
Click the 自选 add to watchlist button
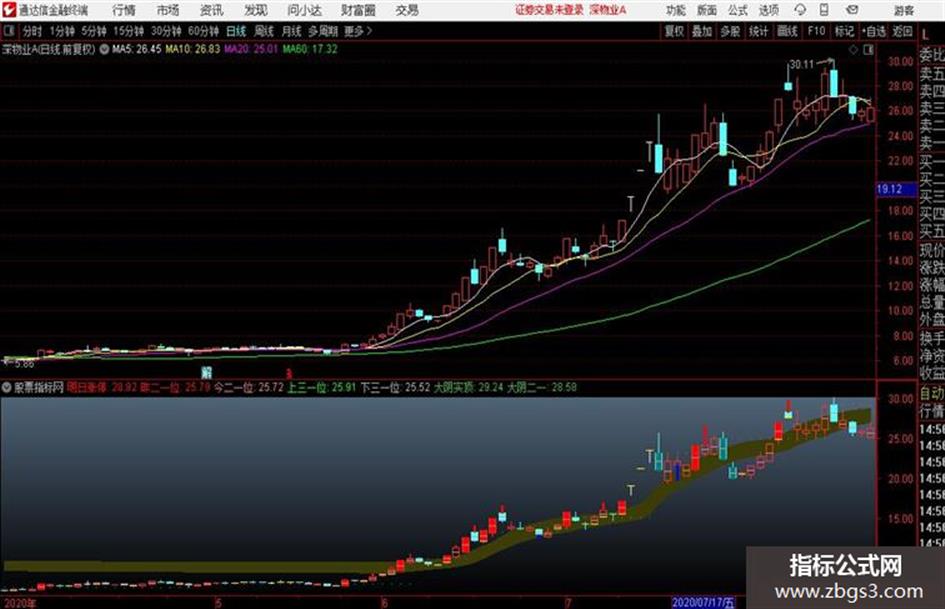point(874,31)
